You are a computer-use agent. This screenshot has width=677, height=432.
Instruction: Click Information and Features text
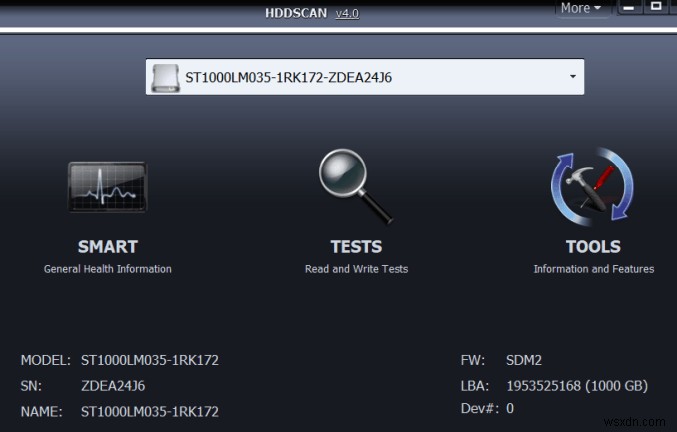click(x=594, y=269)
